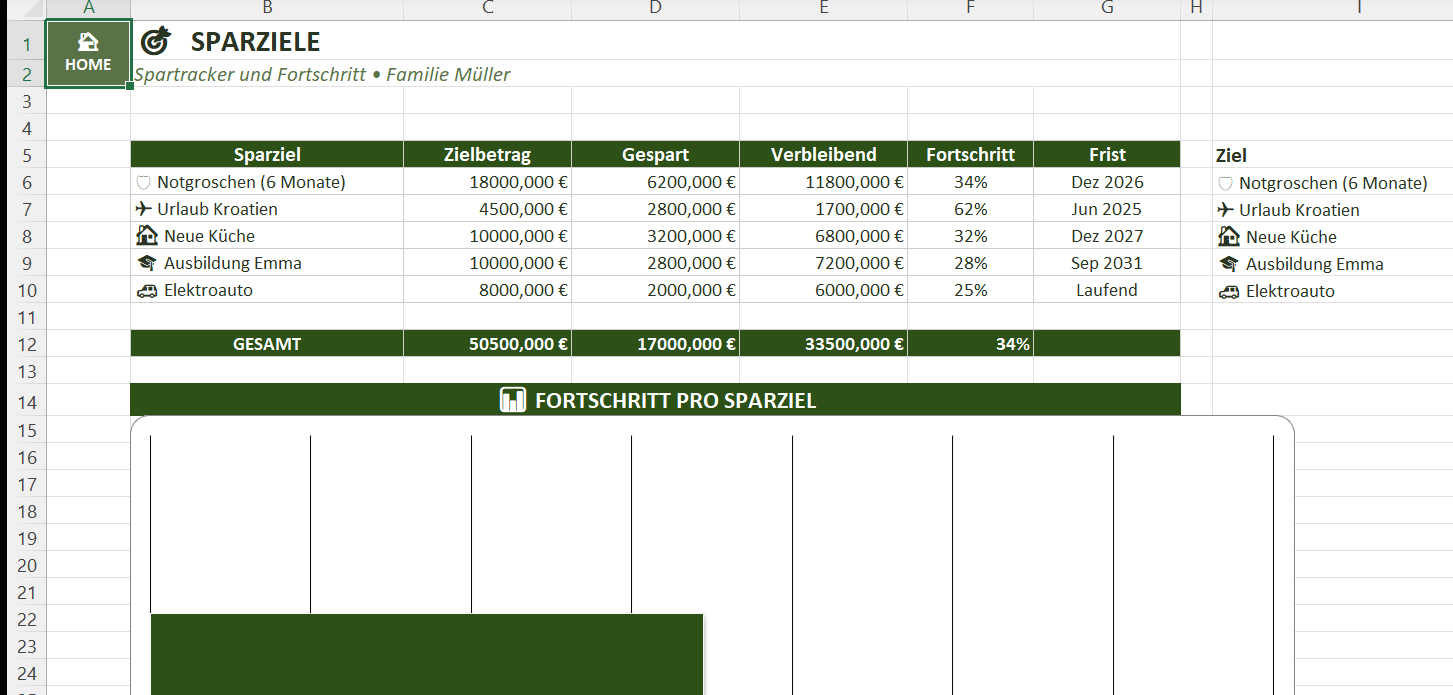Click the airplane icon beside Urlaub Kroatien in column B
Image resolution: width=1453 pixels, height=695 pixels.
(x=144, y=209)
